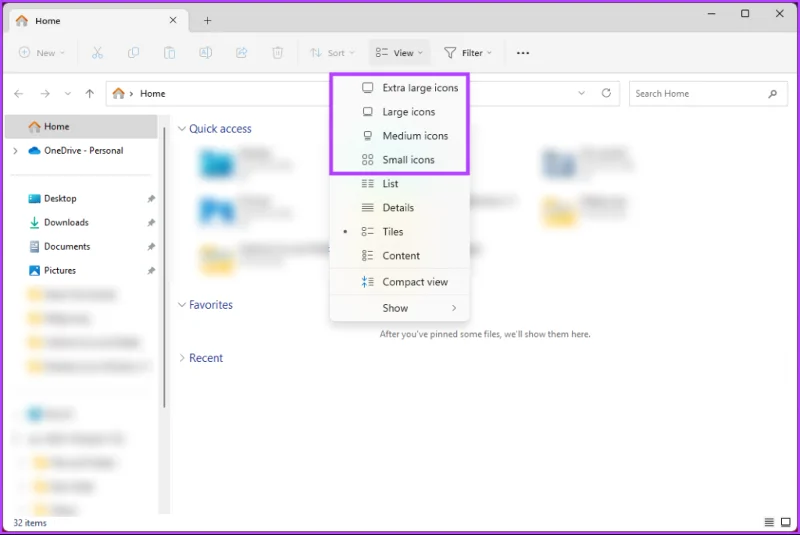Close the Home tab
The height and width of the screenshot is (535, 800).
tap(173, 20)
